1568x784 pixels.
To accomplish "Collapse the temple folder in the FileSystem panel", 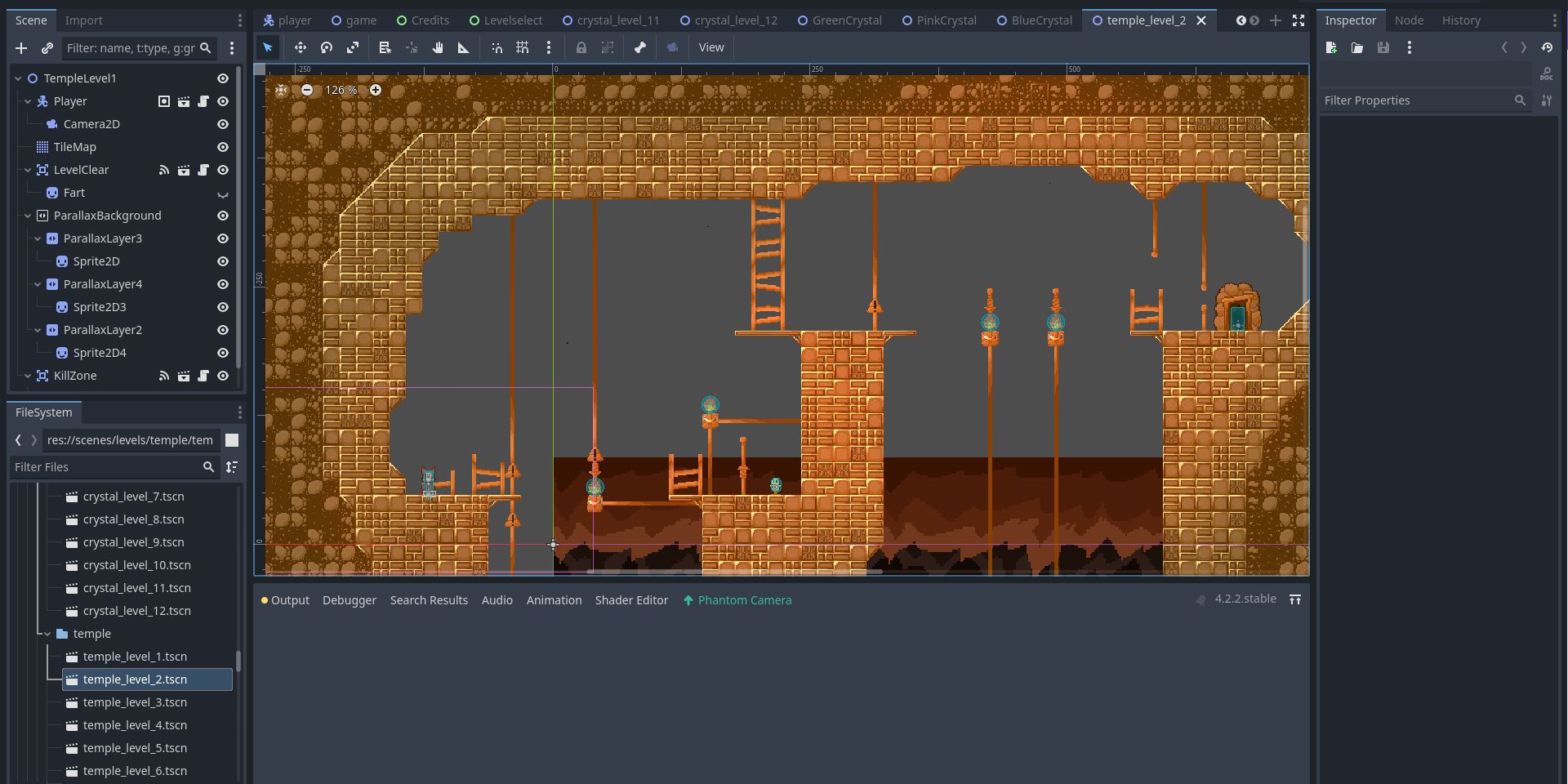I will (x=46, y=634).
